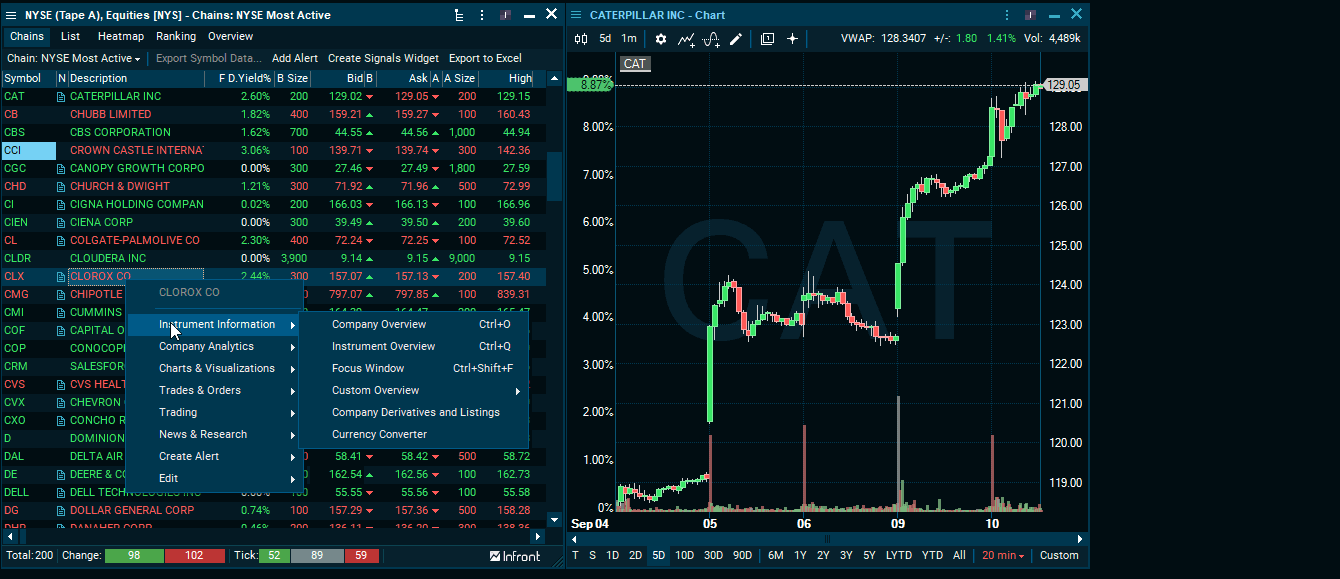
Task: Enable the crosshair cursor in chart
Action: pyautogui.click(x=792, y=39)
